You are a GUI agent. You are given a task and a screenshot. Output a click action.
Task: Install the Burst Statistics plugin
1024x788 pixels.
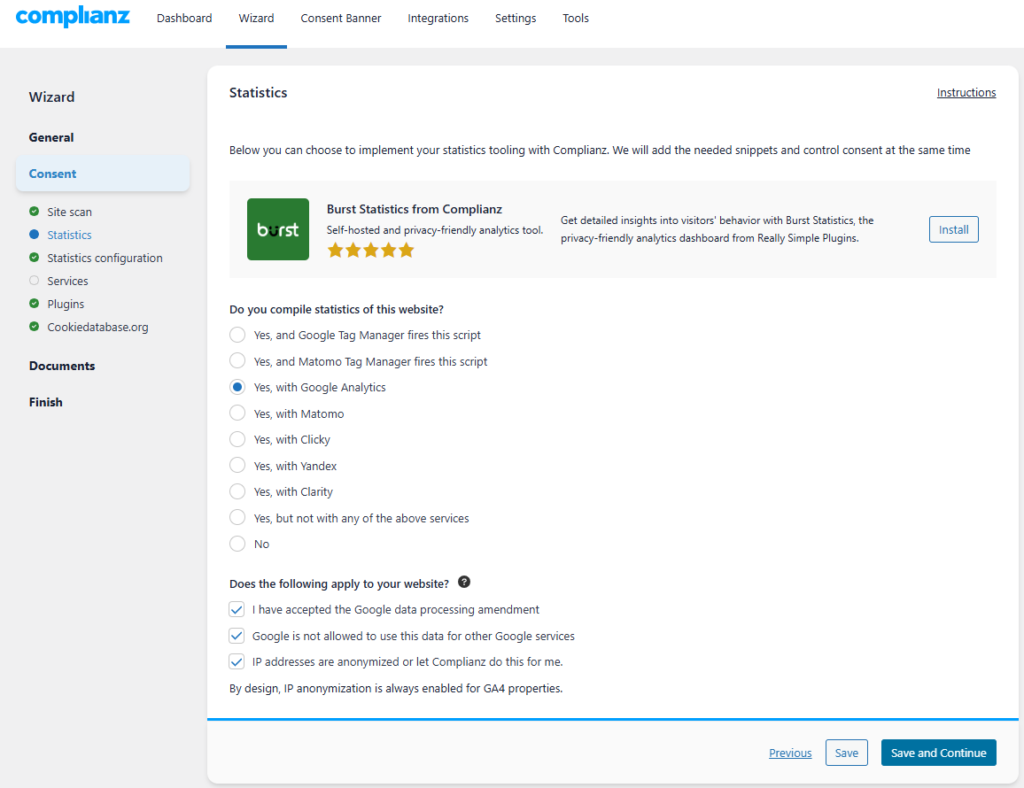(953, 229)
